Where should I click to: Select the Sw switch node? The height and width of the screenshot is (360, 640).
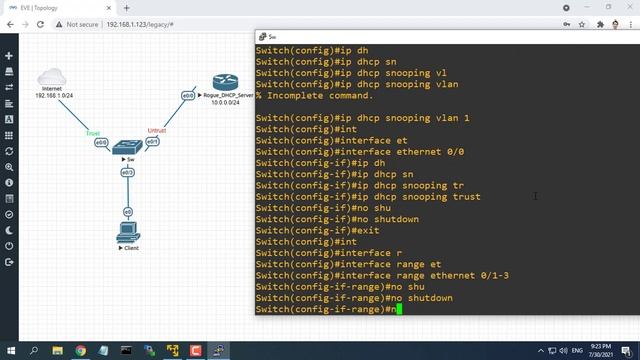click(x=127, y=147)
